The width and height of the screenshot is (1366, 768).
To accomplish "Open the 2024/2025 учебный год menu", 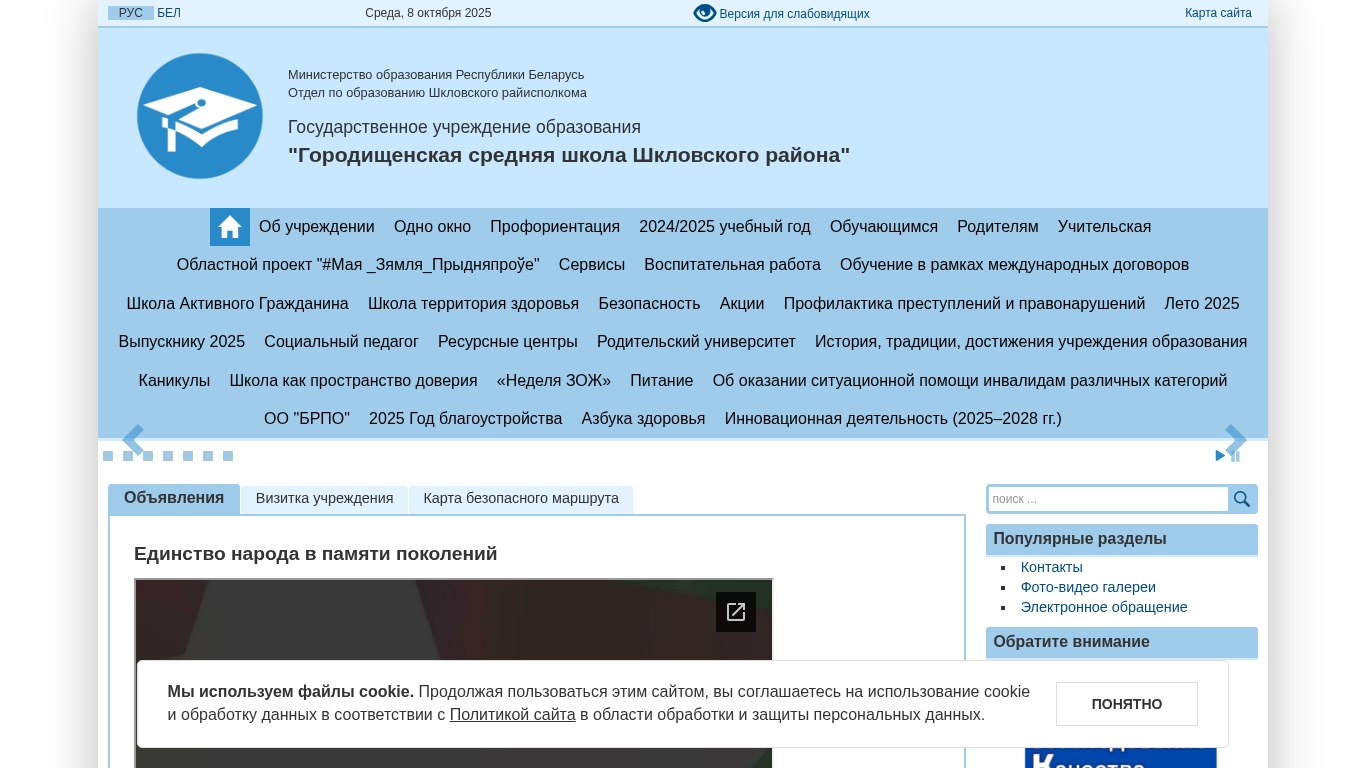I will tap(725, 227).
